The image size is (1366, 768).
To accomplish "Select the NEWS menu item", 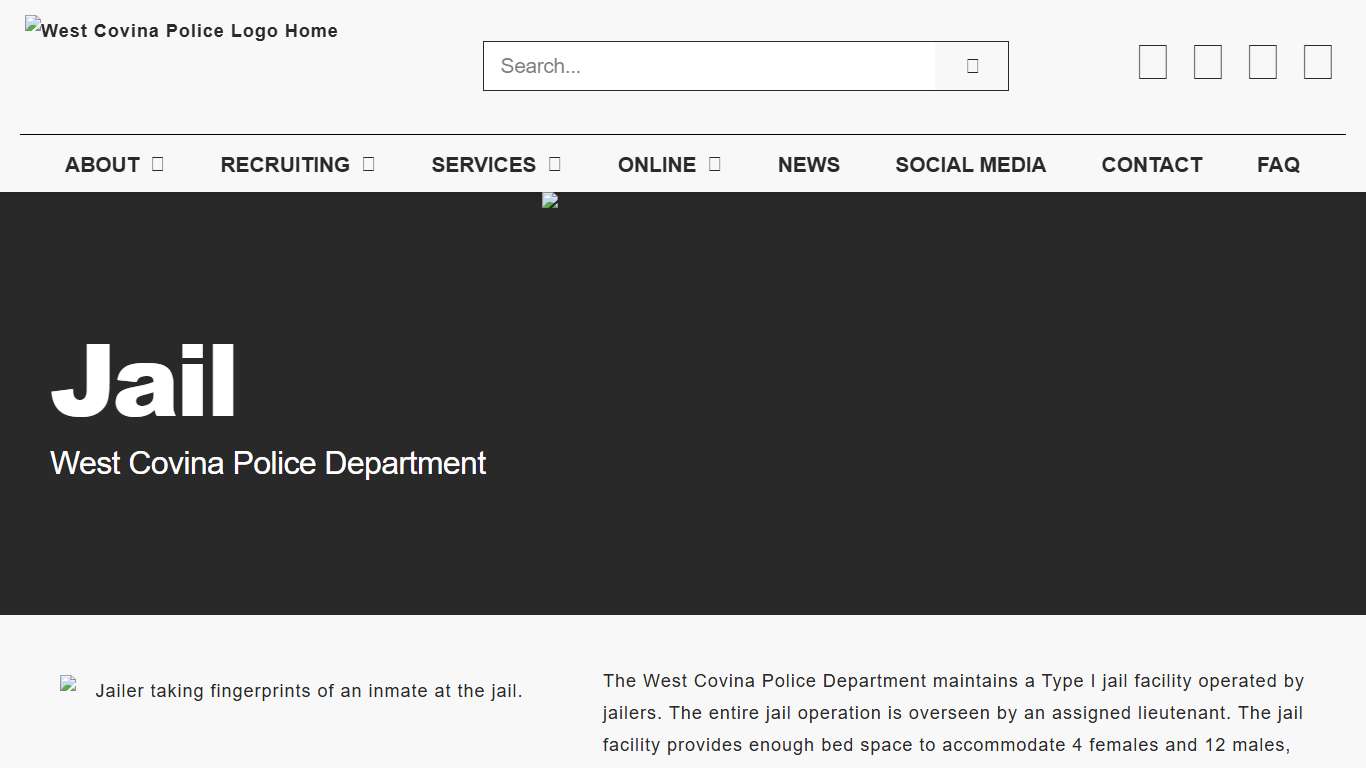I will pyautogui.click(x=808, y=164).
